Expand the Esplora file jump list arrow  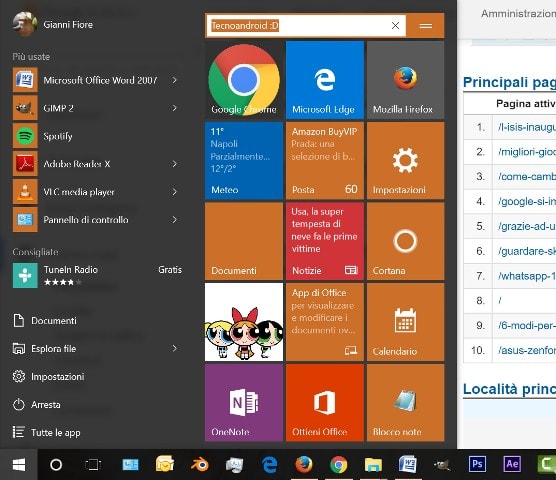pyautogui.click(x=174, y=348)
